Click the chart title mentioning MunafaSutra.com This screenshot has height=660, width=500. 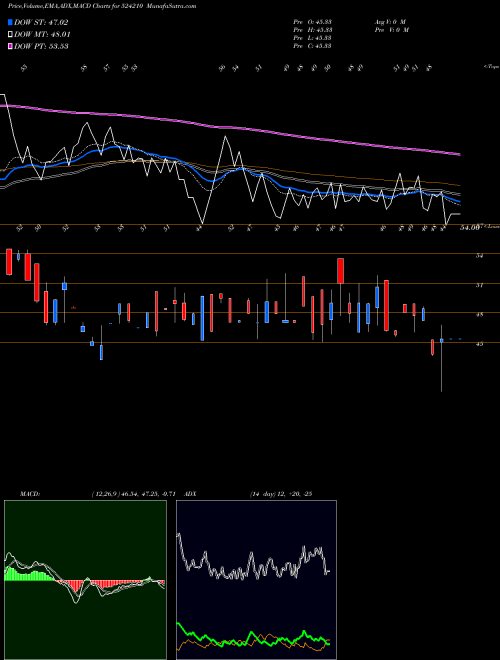tap(102, 6)
